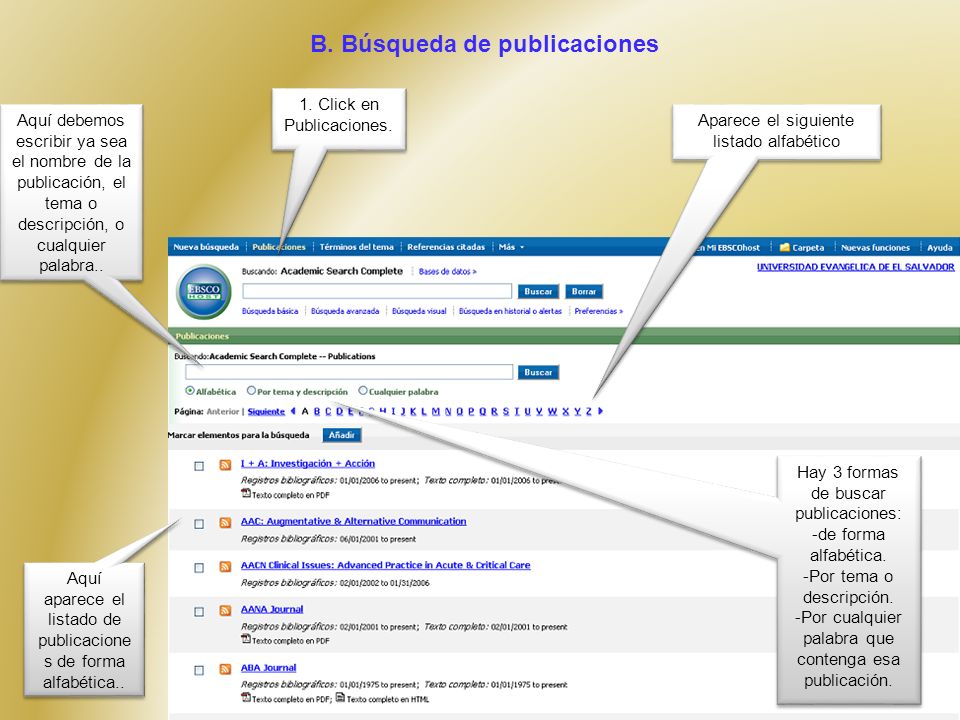The height and width of the screenshot is (720, 960).
Task: Open AACN Clinical Issues publication link
Action: click(x=385, y=565)
